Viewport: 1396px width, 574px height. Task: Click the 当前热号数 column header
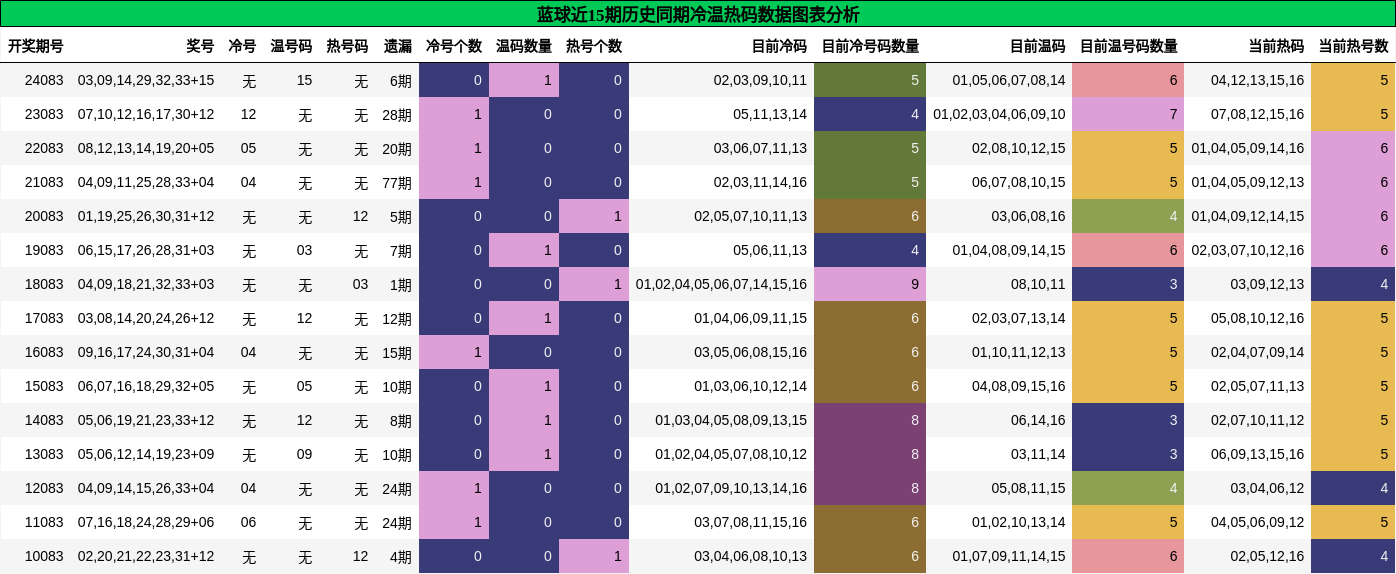pos(1353,46)
